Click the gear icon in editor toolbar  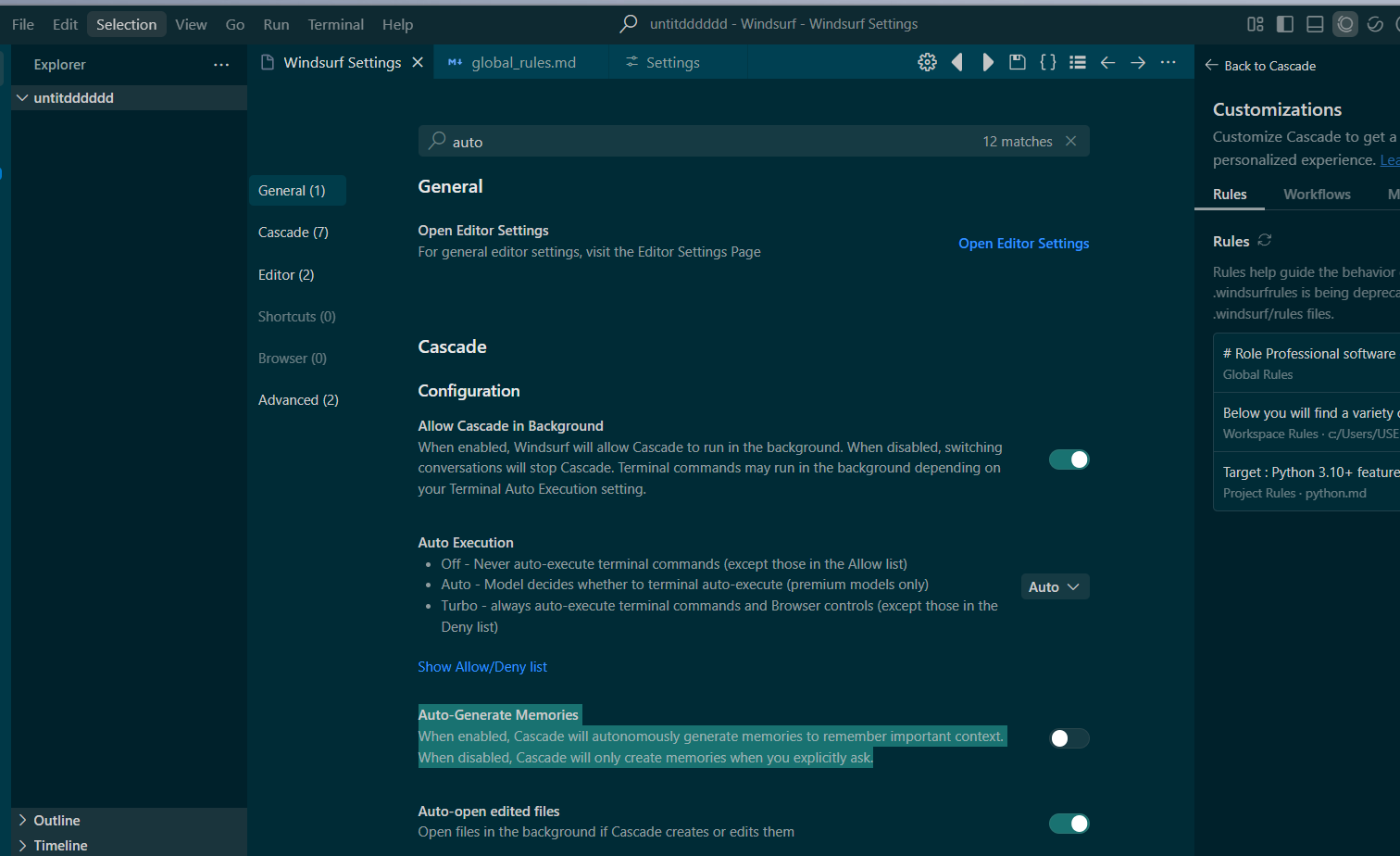[x=927, y=62]
